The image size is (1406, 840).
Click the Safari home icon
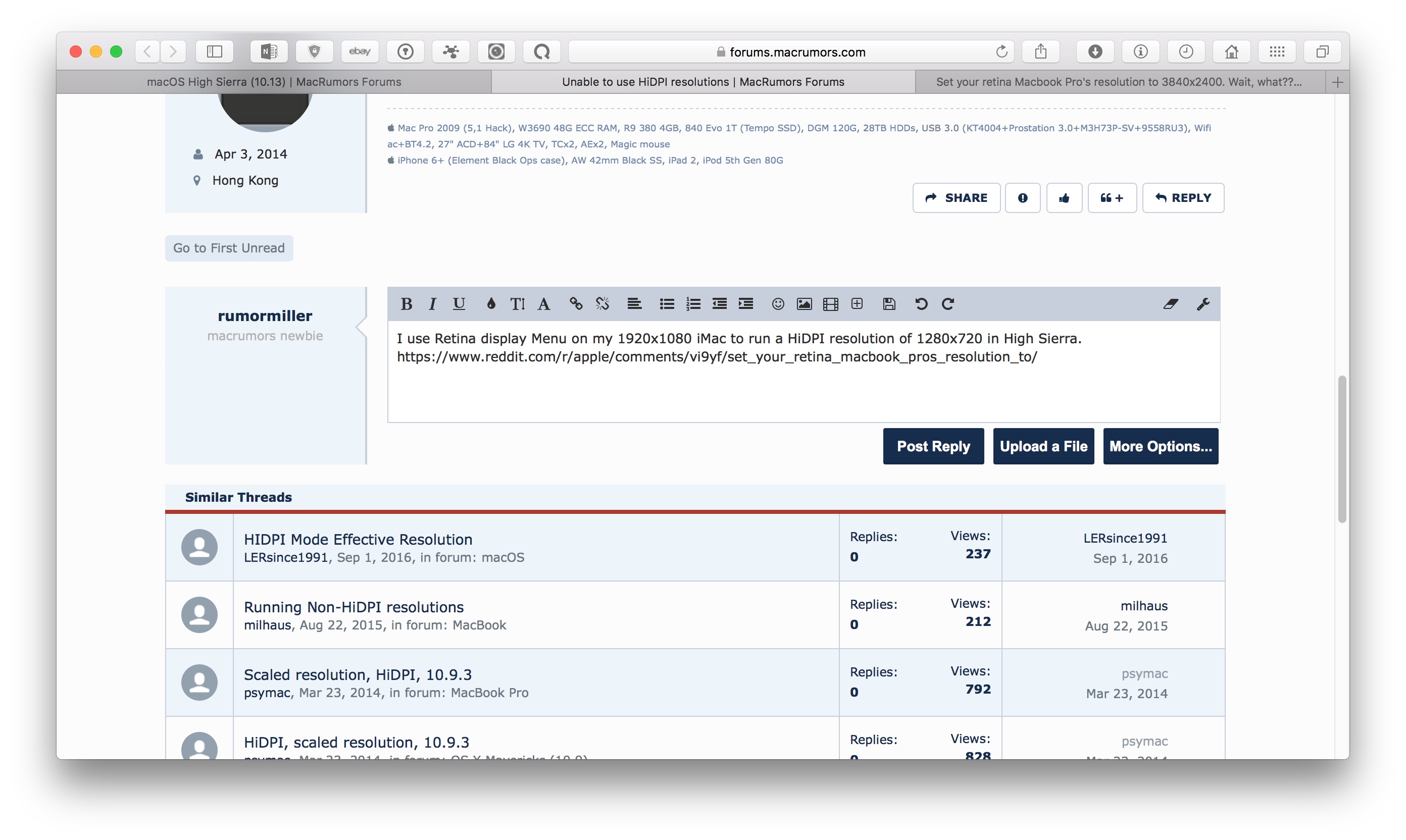click(x=1231, y=51)
